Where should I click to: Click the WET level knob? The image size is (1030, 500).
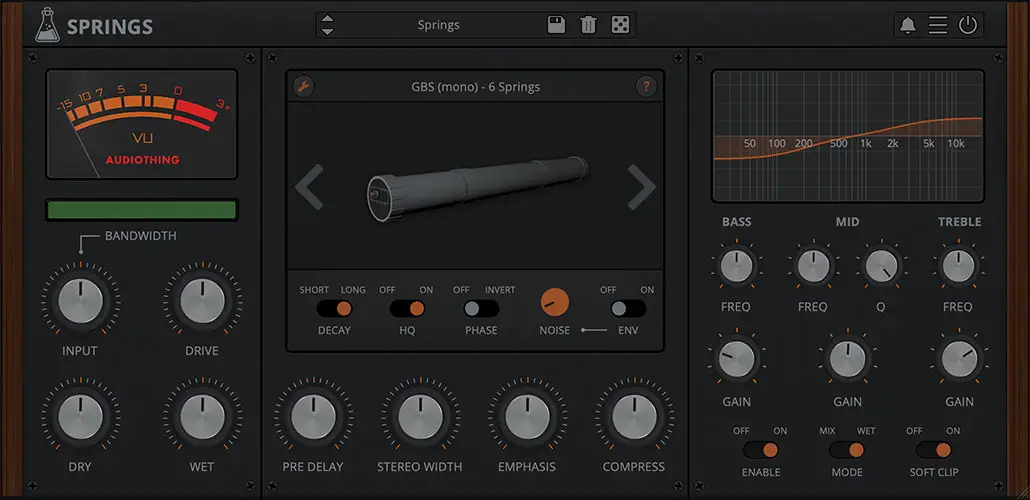click(202, 417)
